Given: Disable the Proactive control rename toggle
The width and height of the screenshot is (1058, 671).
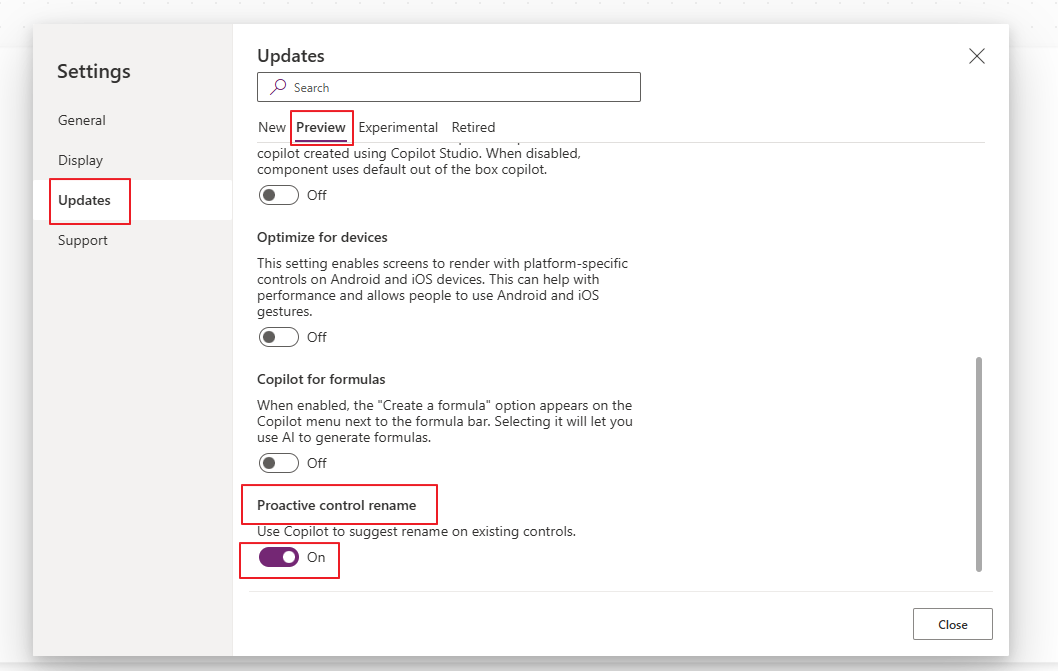Looking at the screenshot, I should (277, 557).
